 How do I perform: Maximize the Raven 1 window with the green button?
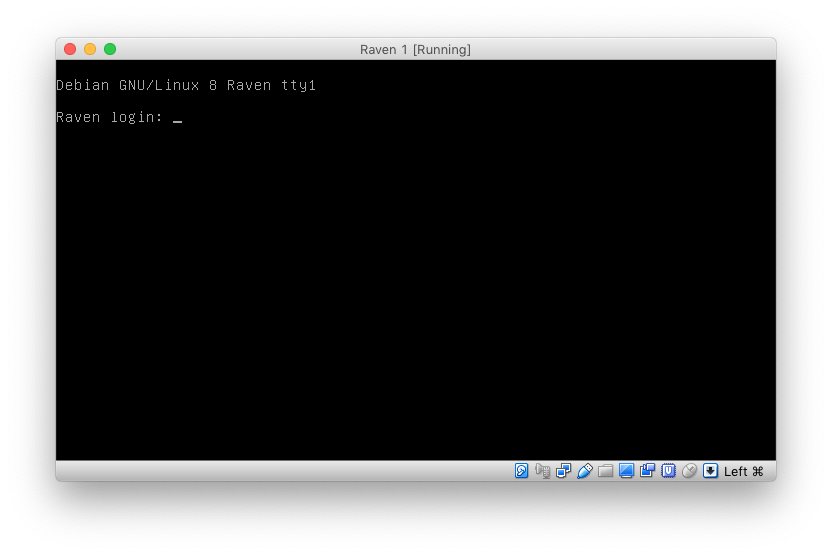coord(110,49)
